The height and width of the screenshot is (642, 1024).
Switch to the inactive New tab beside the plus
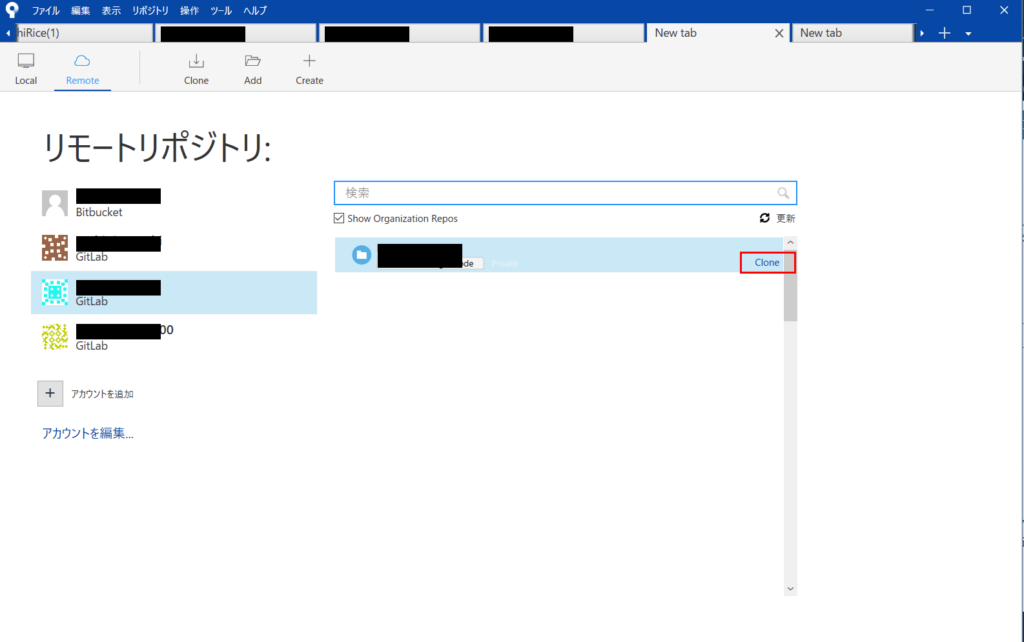click(x=852, y=33)
